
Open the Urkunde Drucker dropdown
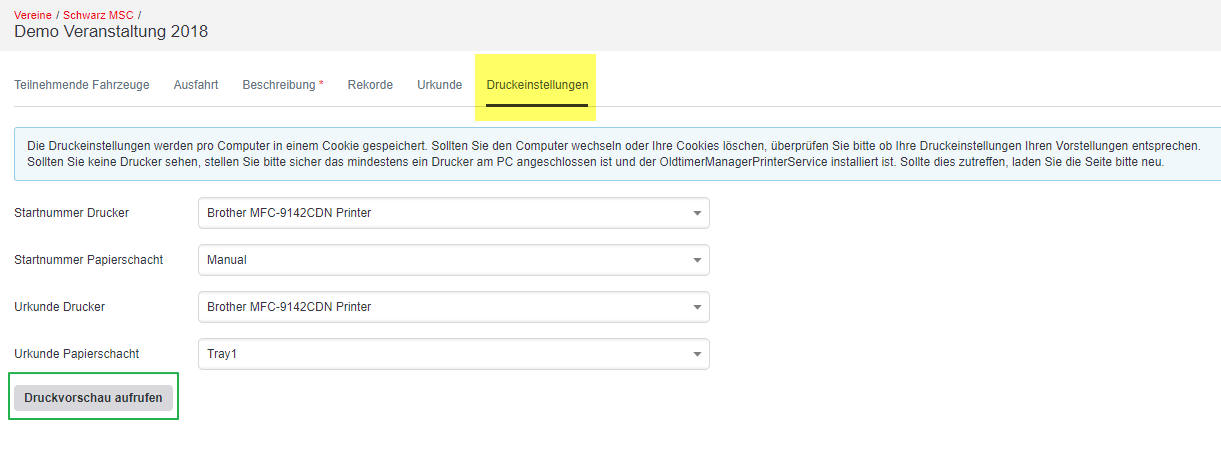click(454, 307)
